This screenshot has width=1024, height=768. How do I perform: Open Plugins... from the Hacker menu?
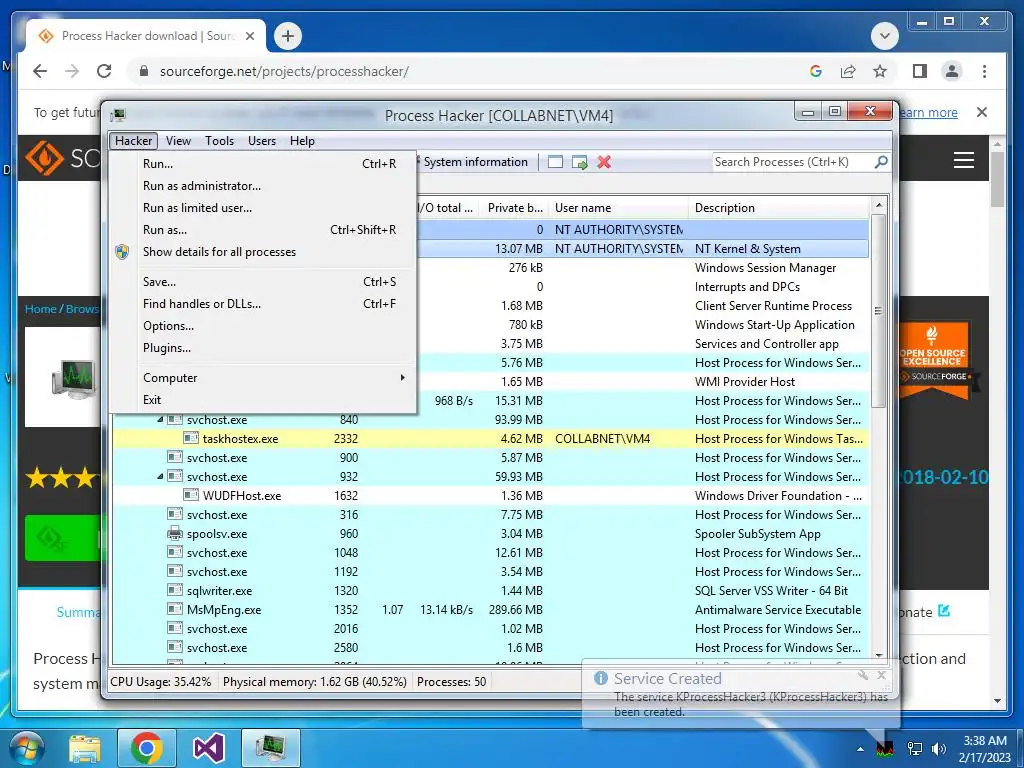(x=264, y=348)
